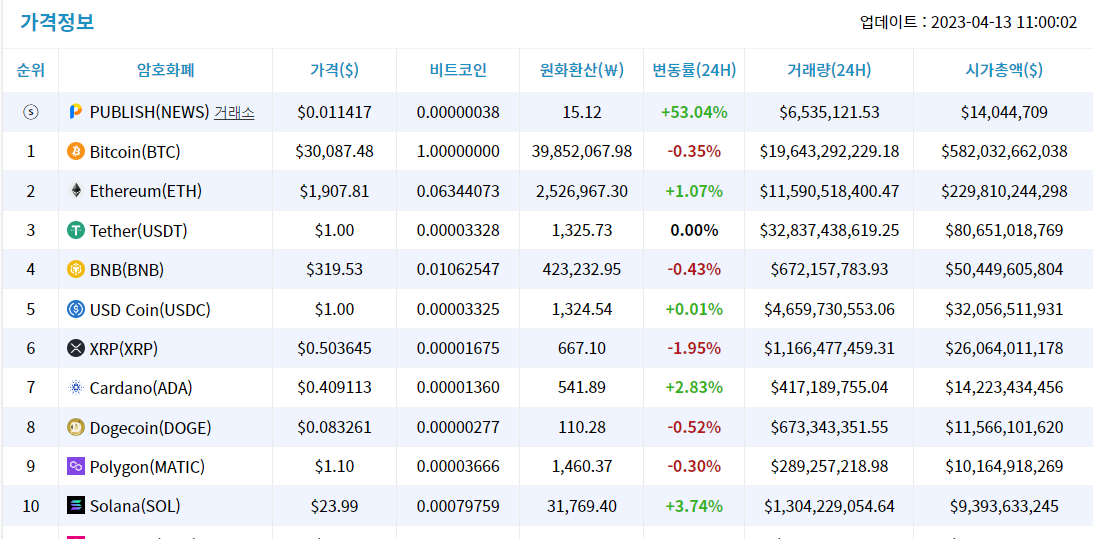
Task: Click the PUBLISH coin logo icon
Action: click(x=75, y=112)
